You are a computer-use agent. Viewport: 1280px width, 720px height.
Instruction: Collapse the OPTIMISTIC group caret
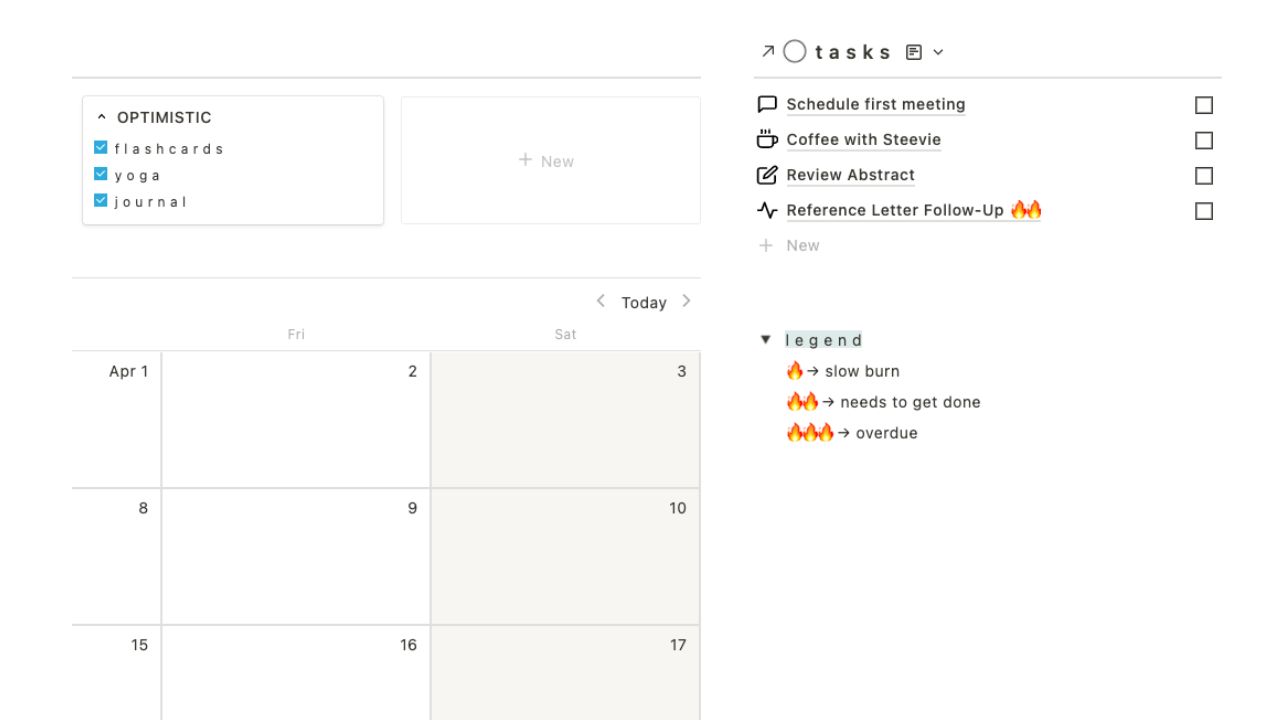tap(101, 117)
